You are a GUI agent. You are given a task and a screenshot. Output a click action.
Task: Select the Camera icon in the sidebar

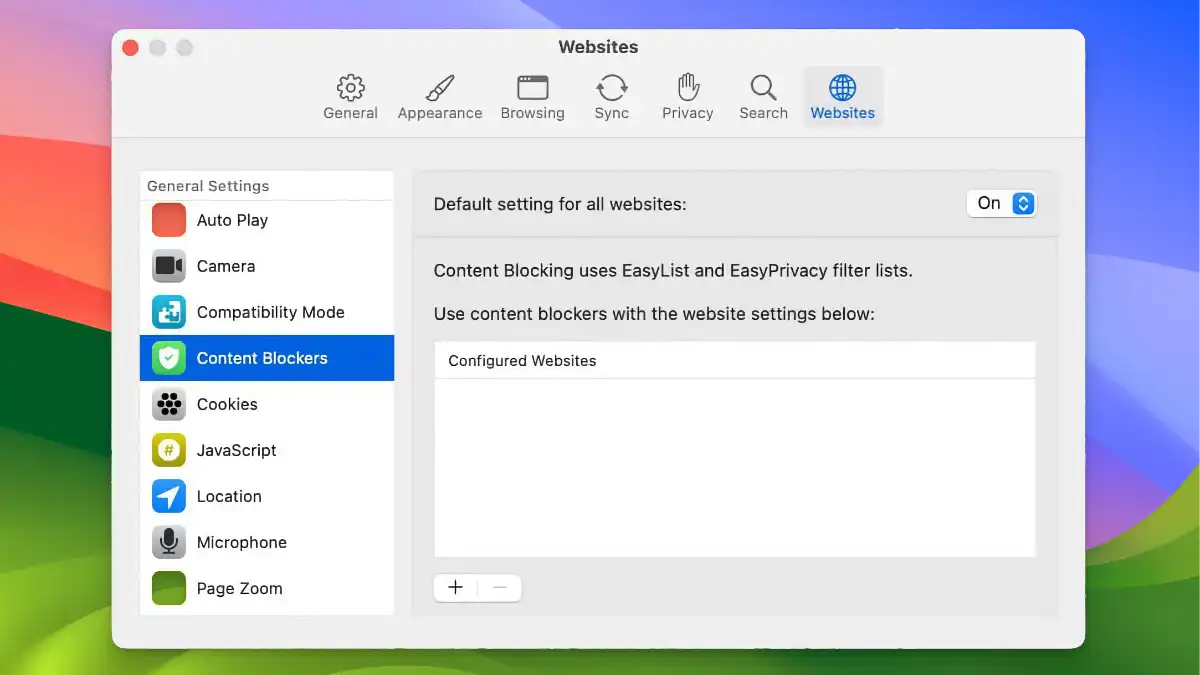tap(168, 266)
